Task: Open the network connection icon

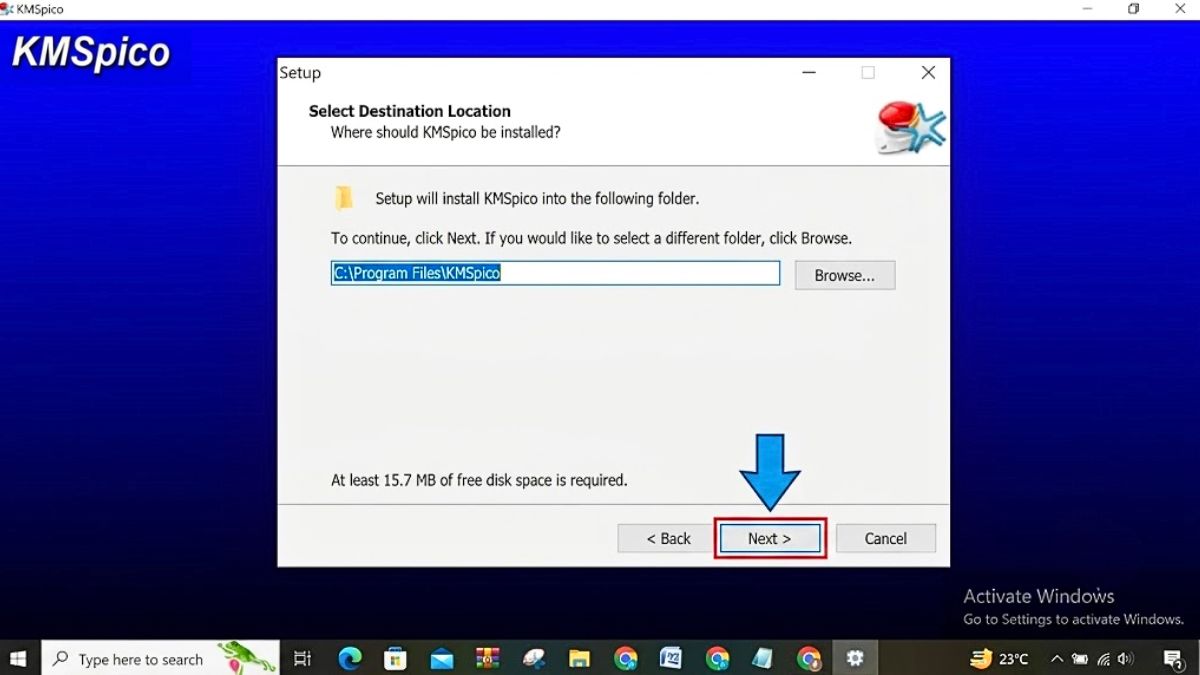Action: point(1104,659)
